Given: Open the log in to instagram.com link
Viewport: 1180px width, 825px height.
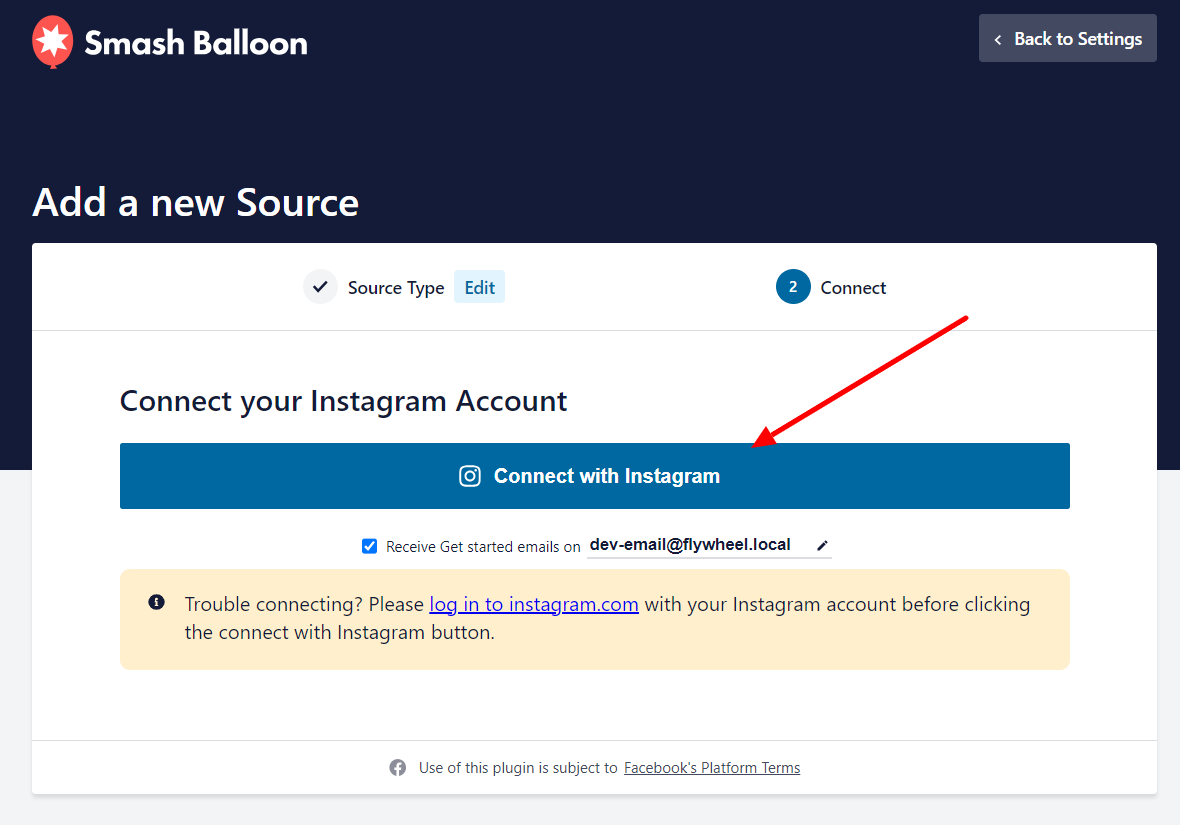Looking at the screenshot, I should click(534, 604).
